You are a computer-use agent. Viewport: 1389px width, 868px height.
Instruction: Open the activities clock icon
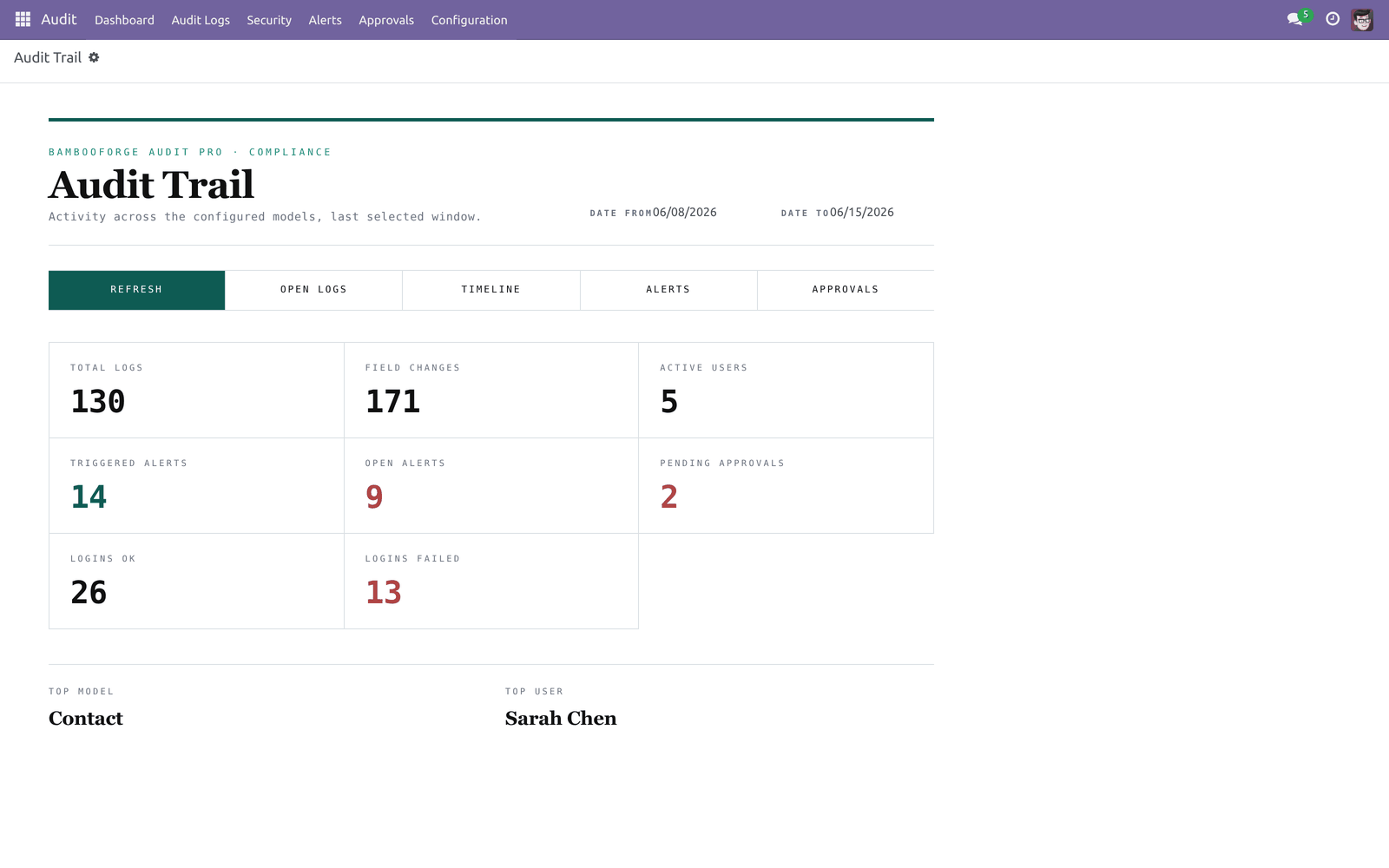(x=1333, y=19)
